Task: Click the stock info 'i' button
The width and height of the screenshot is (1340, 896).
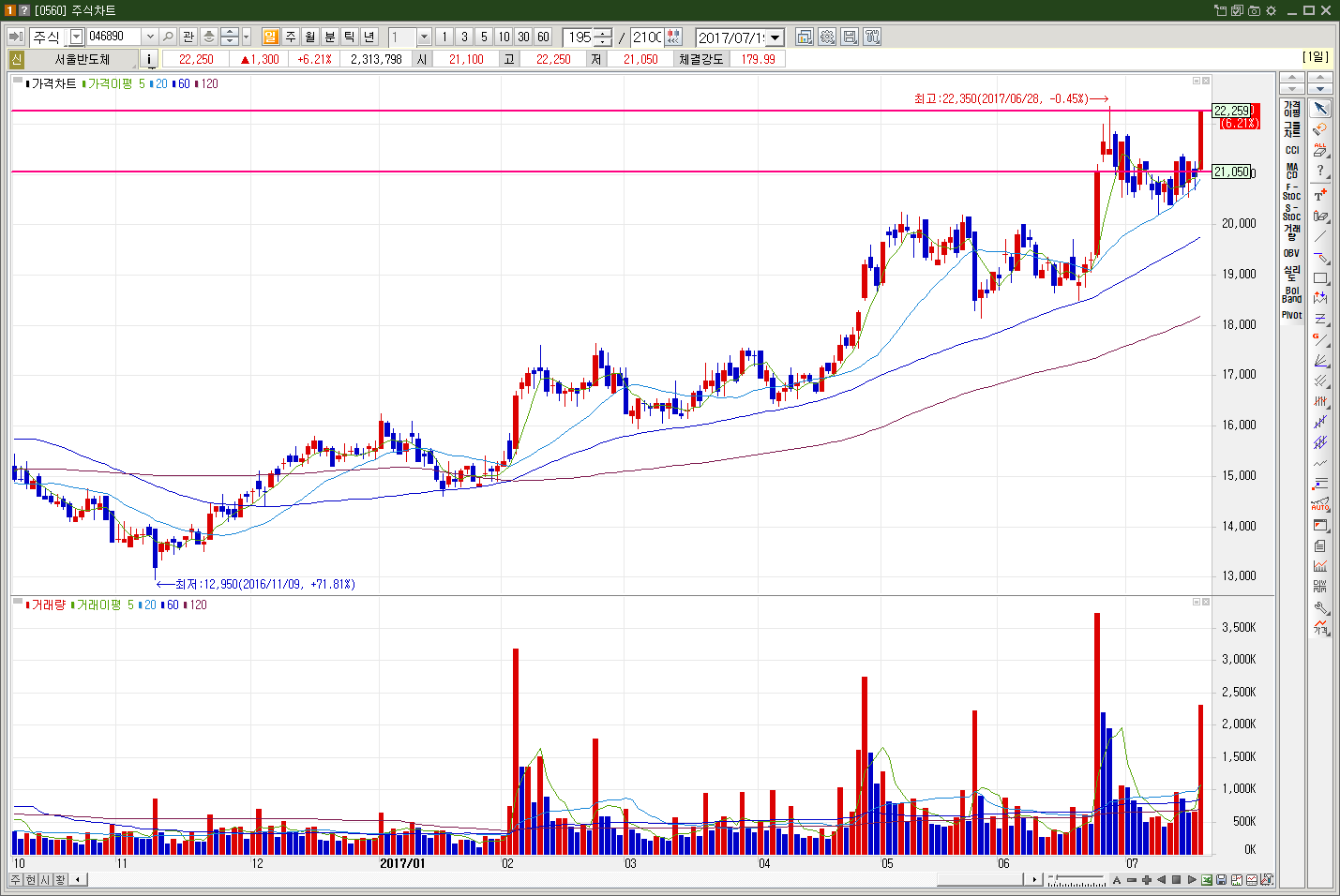Action: pyautogui.click(x=149, y=59)
